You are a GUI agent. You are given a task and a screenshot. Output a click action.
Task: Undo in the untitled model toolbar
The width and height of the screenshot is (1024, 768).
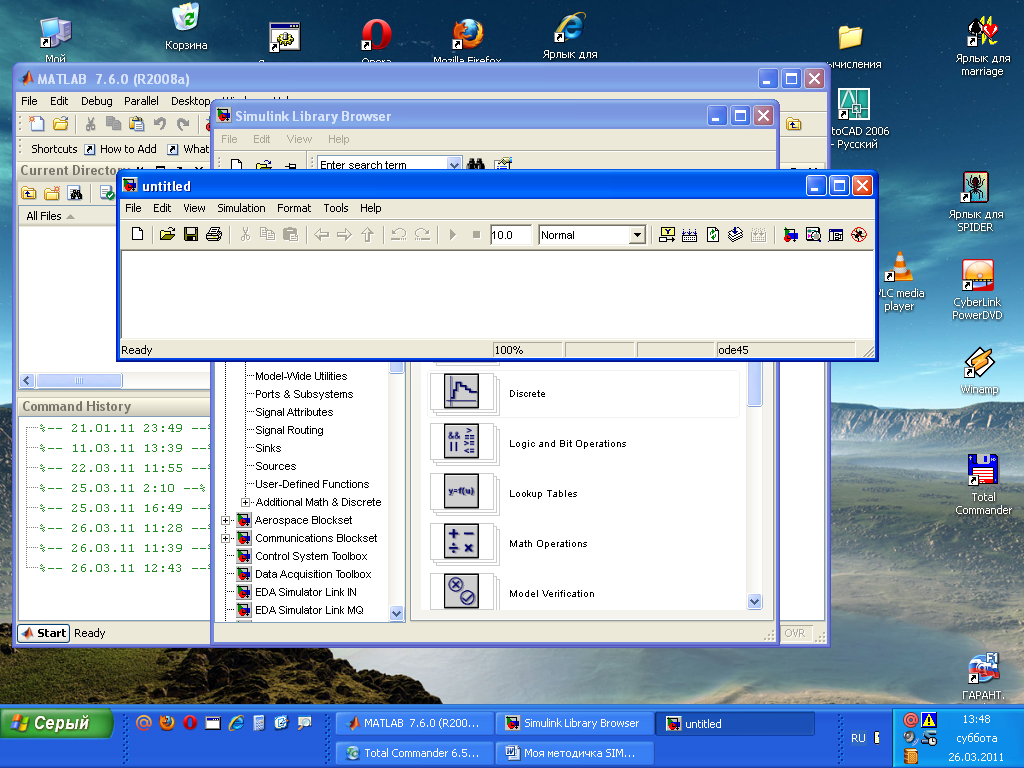[398, 234]
